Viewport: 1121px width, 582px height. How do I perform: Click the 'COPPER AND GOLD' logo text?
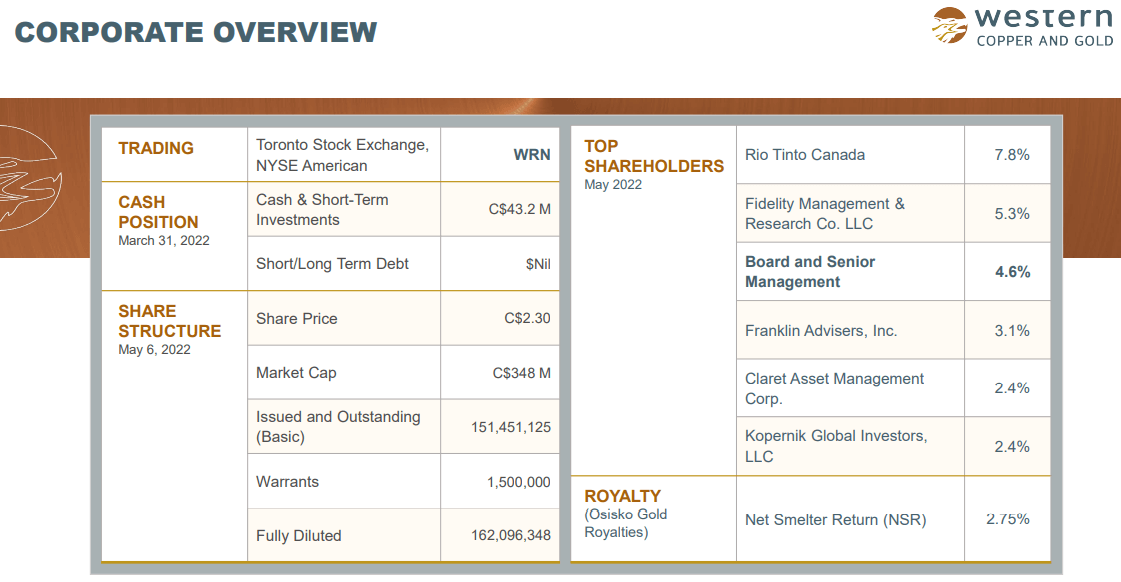(x=1045, y=41)
